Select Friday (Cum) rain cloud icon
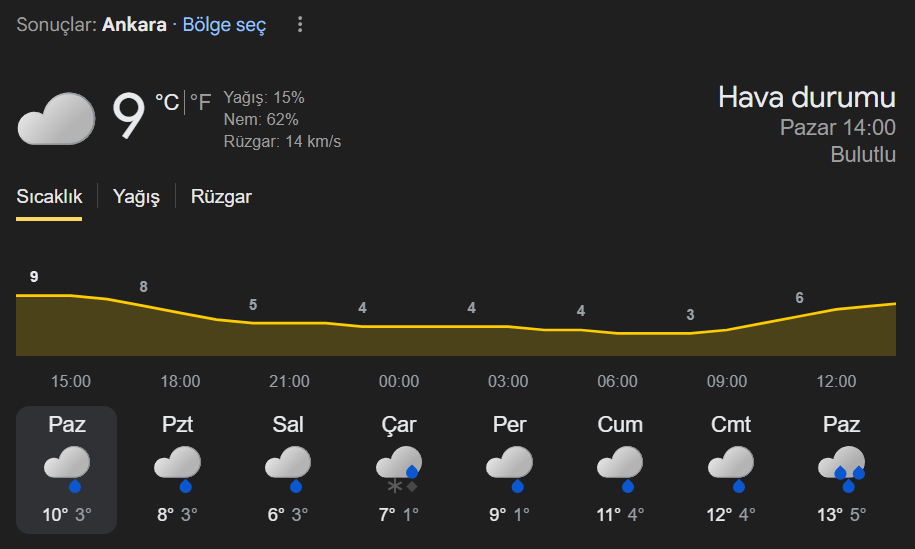Image resolution: width=915 pixels, height=549 pixels. pos(620,466)
